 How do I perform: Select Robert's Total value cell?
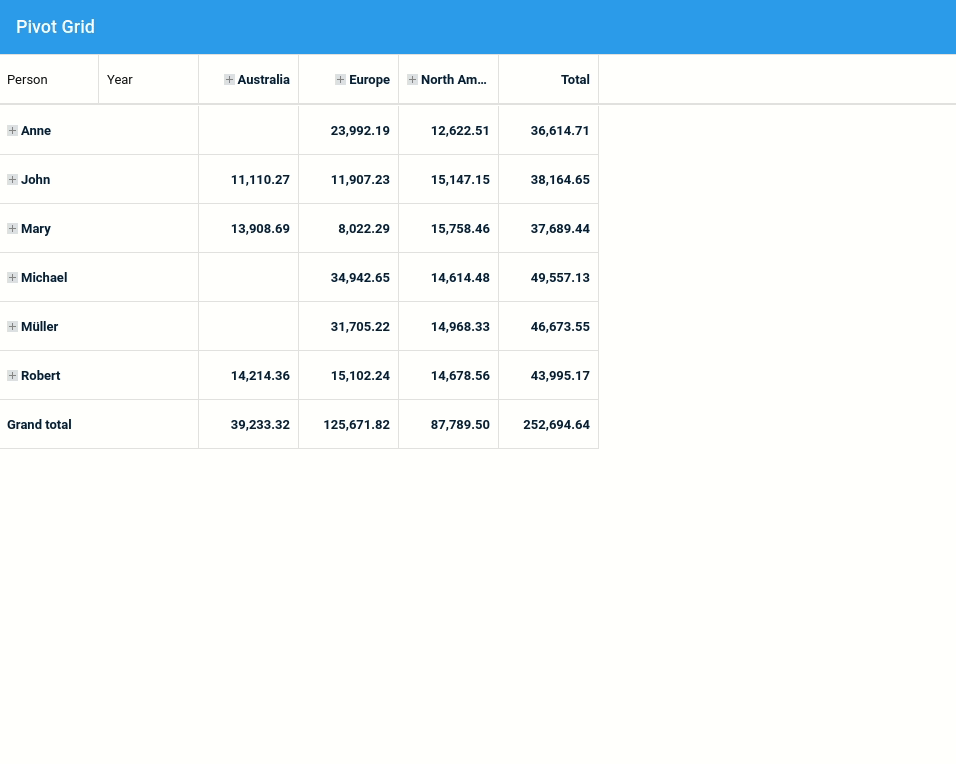[x=548, y=375]
